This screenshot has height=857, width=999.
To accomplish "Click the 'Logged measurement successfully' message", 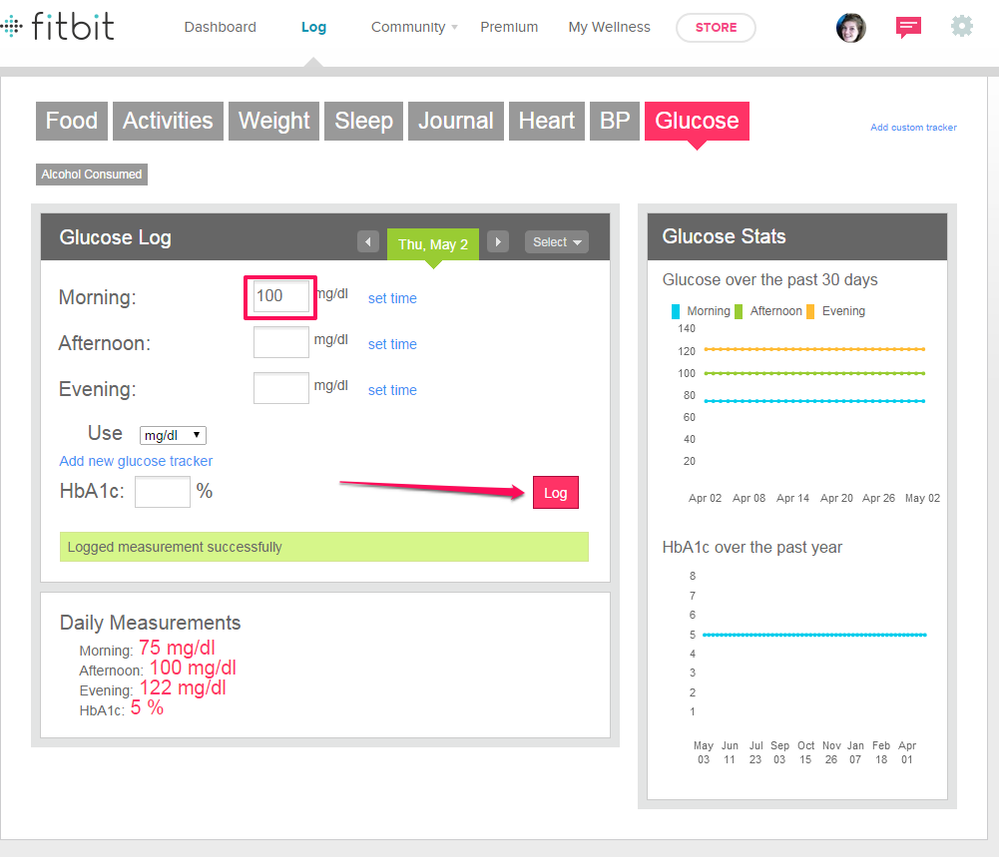I will (324, 547).
